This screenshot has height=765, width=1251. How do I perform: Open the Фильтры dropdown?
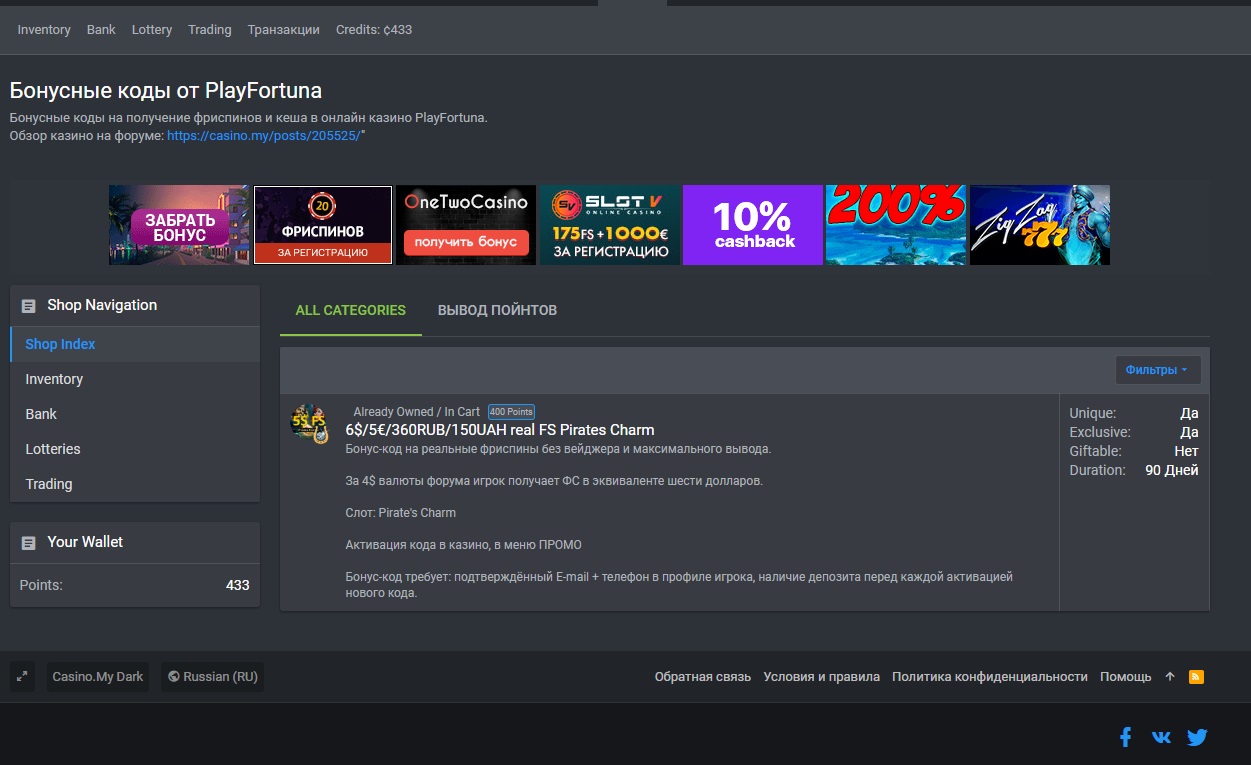tap(1158, 370)
